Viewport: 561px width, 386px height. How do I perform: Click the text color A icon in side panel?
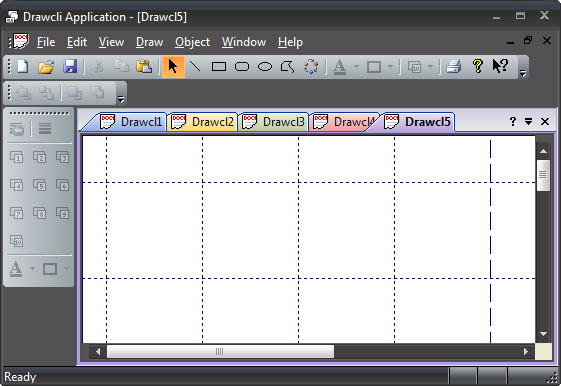click(x=15, y=269)
